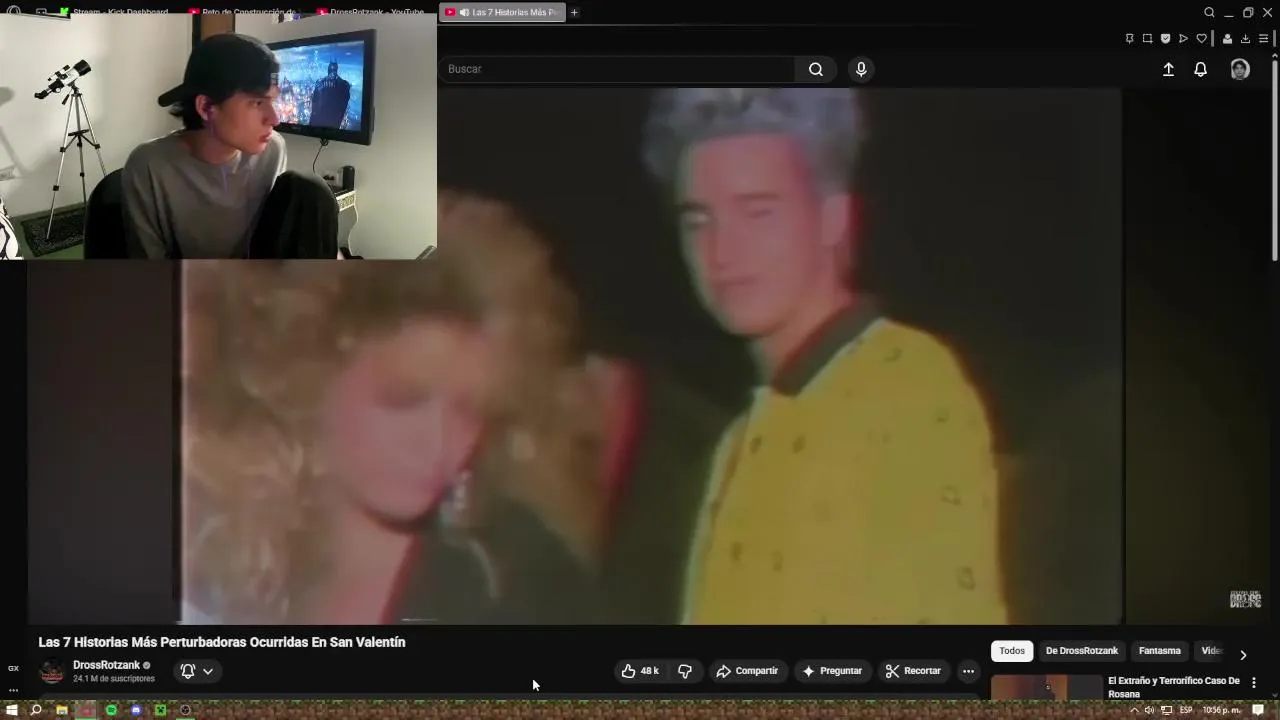
Task: Open the ad blocker shield icon
Action: (x=1165, y=39)
